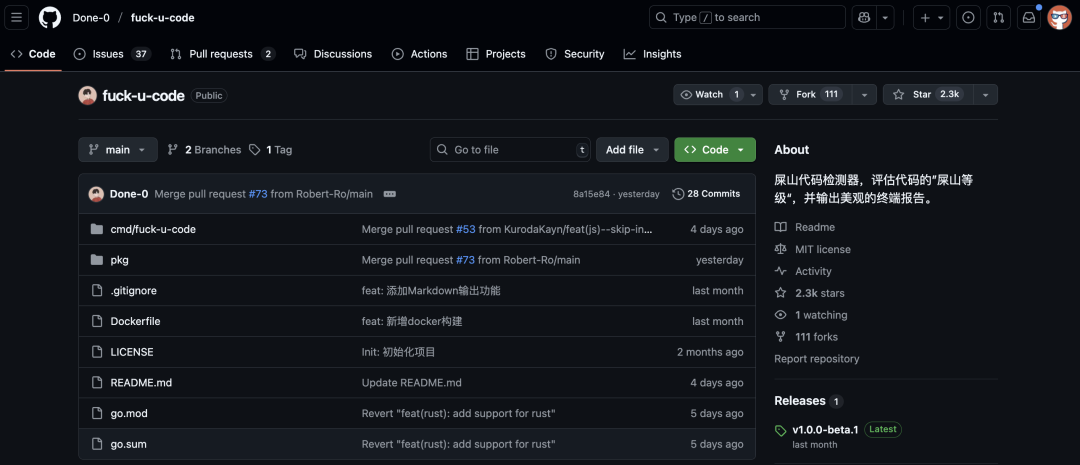Switch to the Security tab

coord(574,54)
